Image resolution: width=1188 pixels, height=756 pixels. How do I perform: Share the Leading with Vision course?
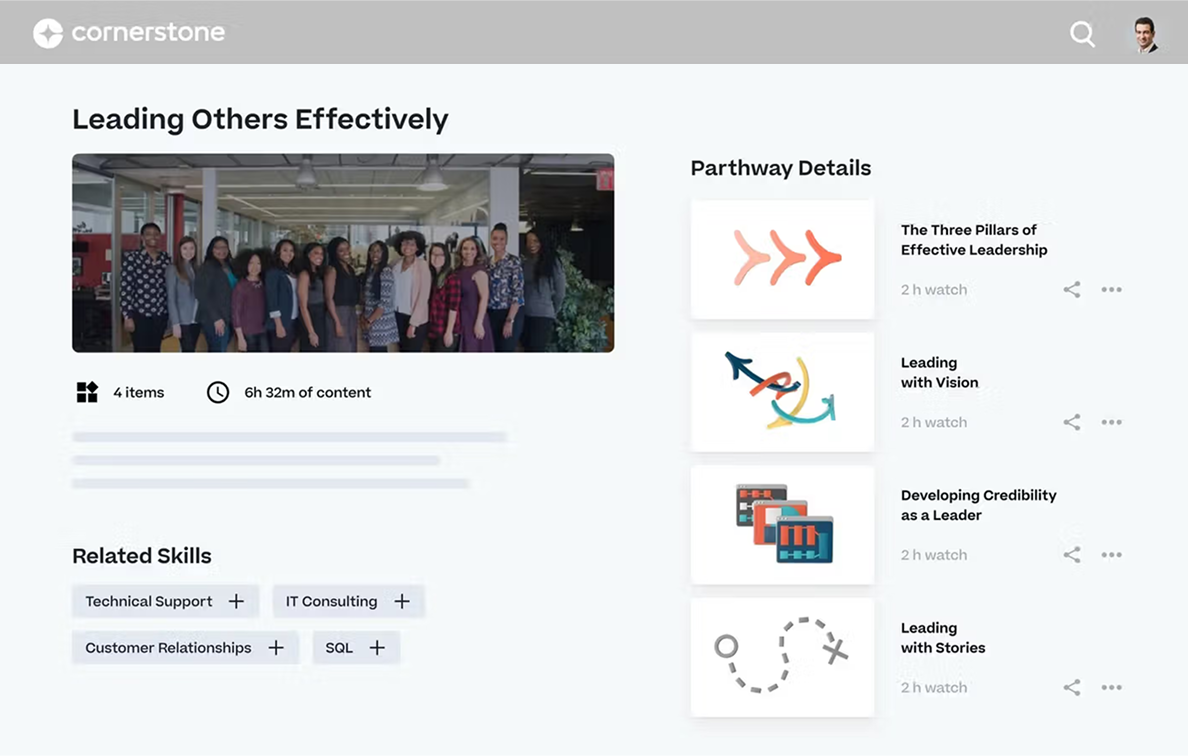[x=1071, y=422]
